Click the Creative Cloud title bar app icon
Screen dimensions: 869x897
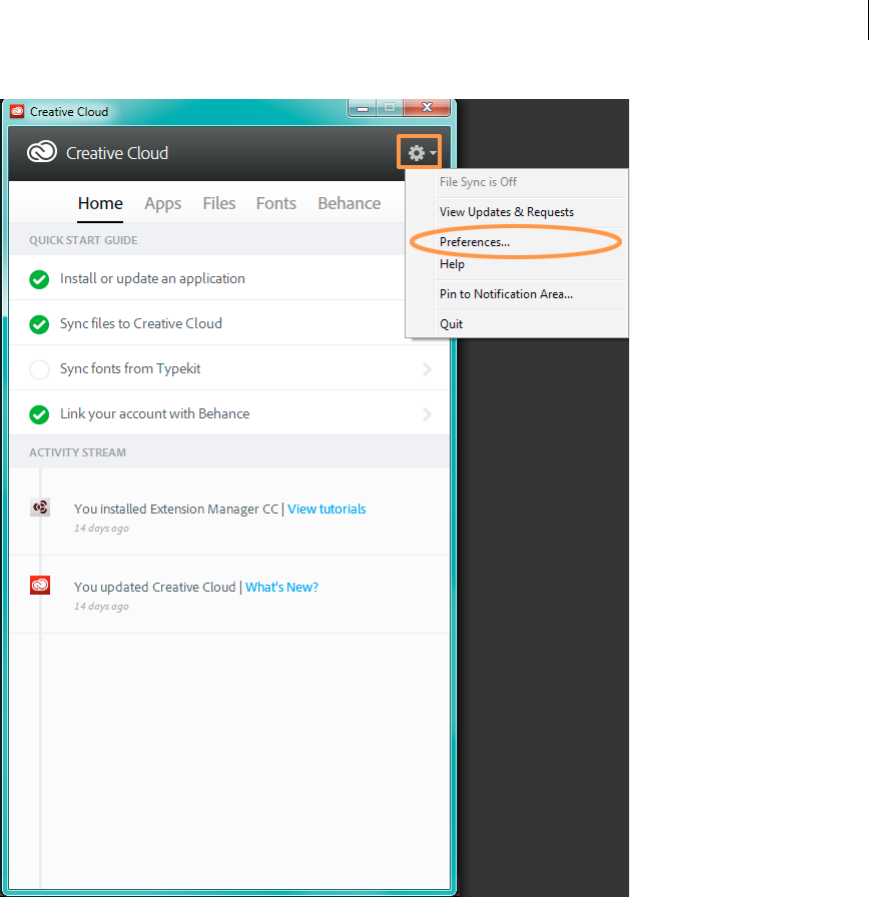(x=17, y=112)
